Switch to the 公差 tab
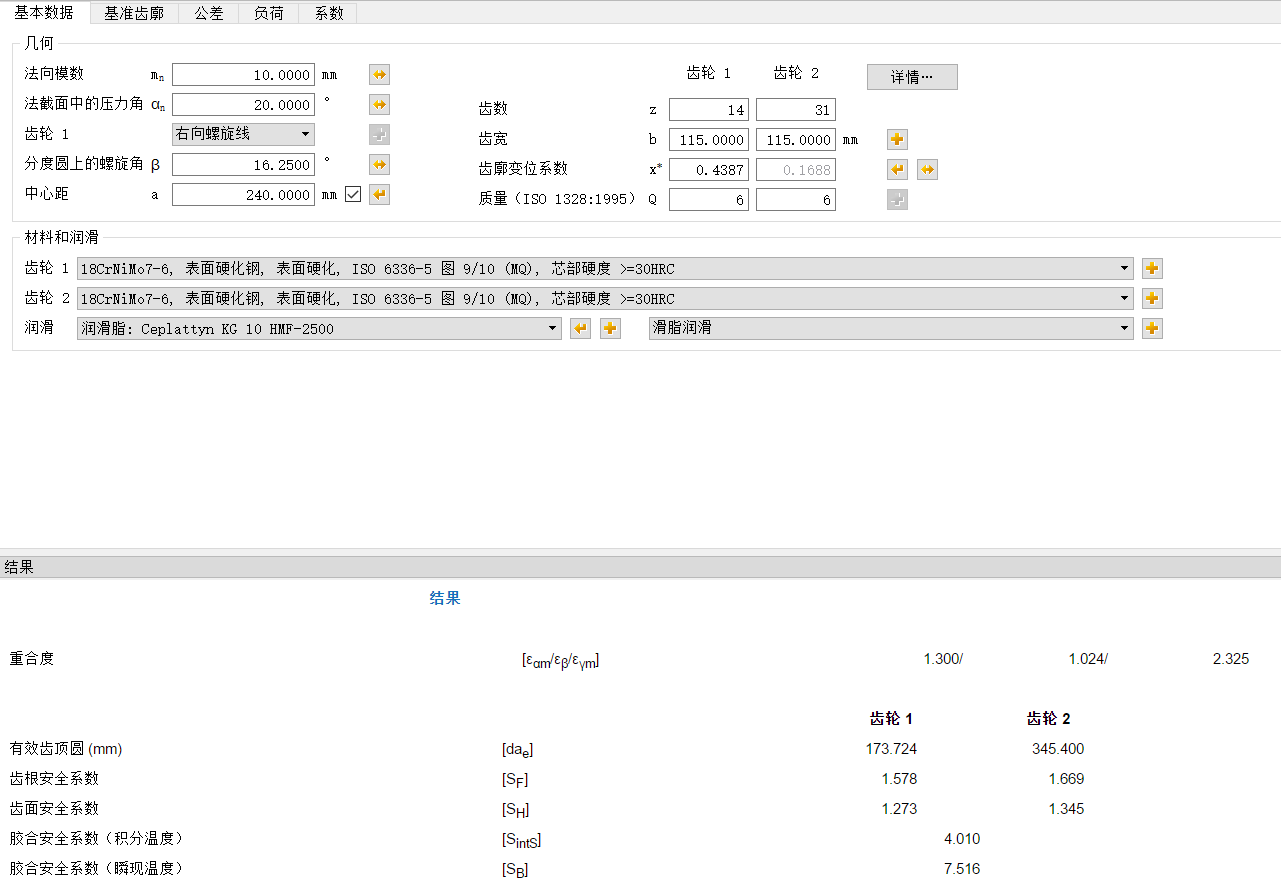Viewport: 1281px width, 893px height. (209, 13)
